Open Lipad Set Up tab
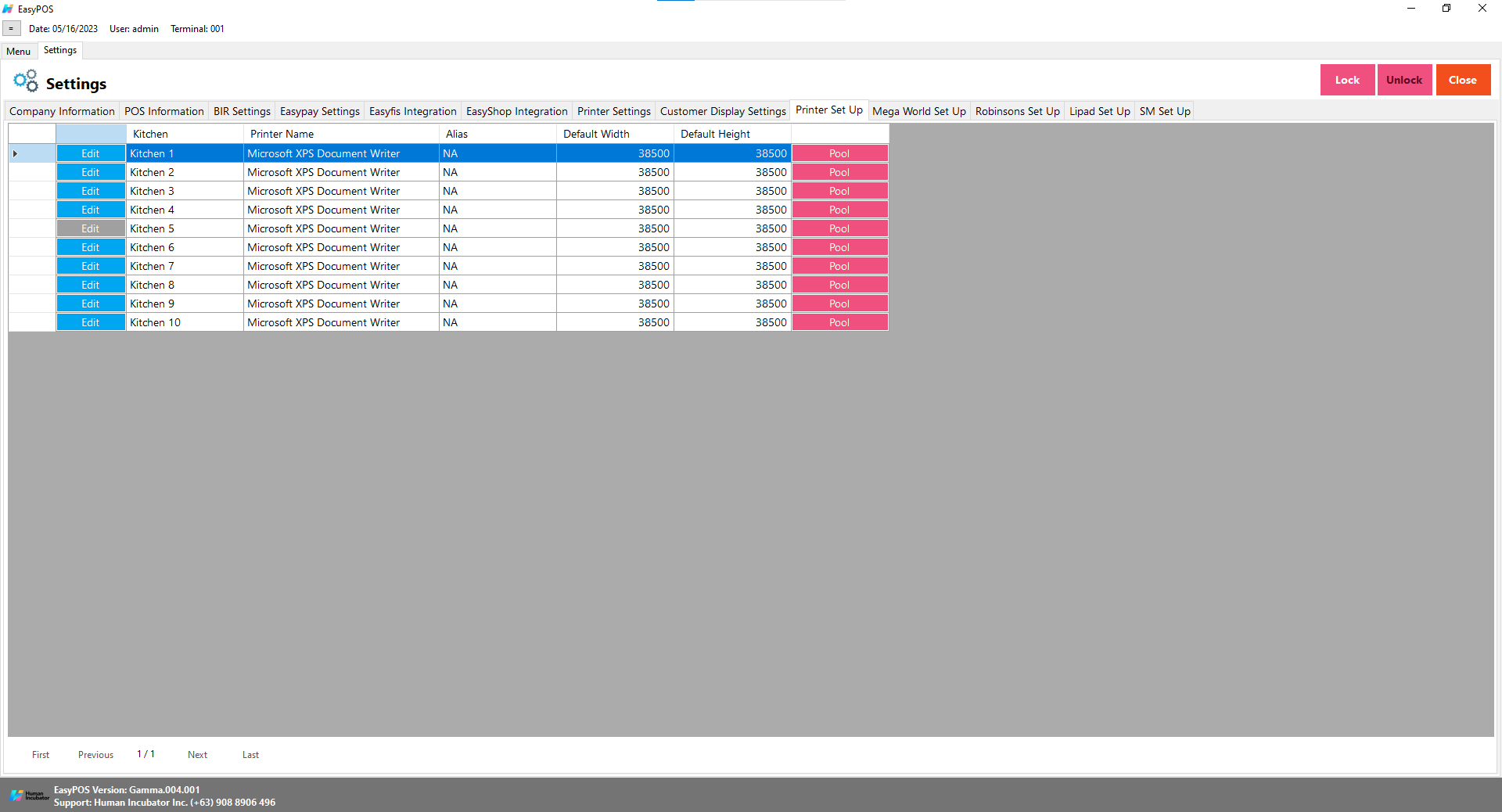This screenshot has height=812, width=1502. (1100, 111)
